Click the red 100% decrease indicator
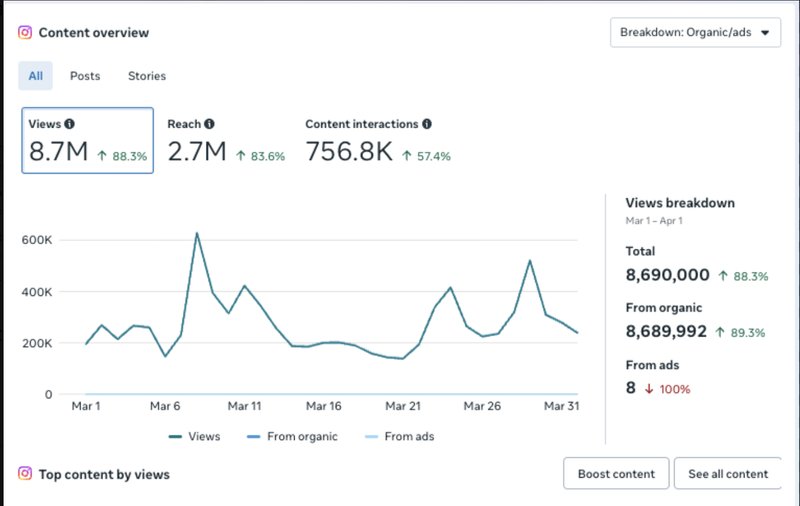This screenshot has width=800, height=506. (667, 389)
